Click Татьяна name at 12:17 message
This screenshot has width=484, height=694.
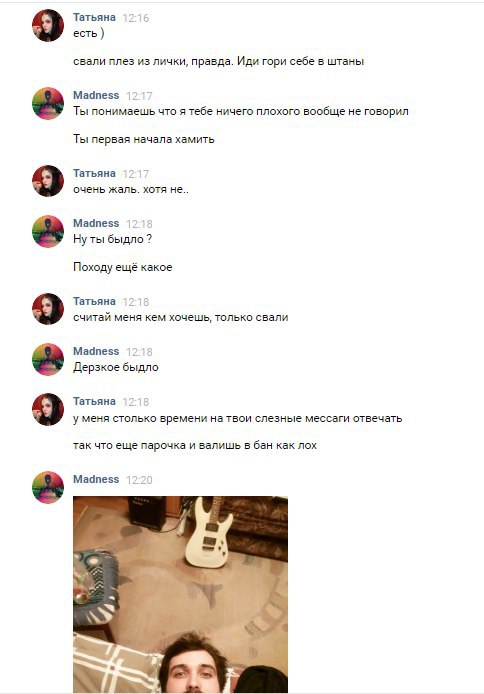coord(94,173)
